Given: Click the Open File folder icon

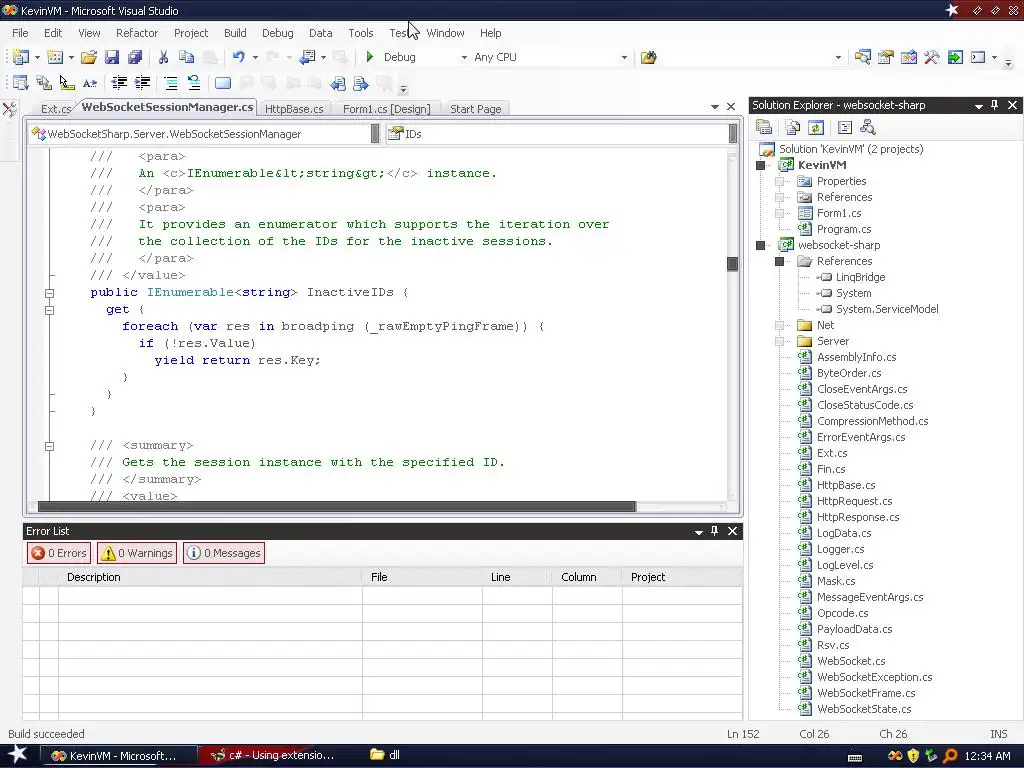Looking at the screenshot, I should point(89,57).
